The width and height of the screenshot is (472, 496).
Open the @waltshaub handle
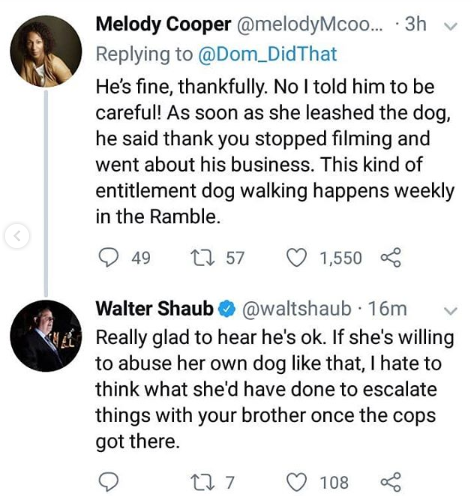296,309
